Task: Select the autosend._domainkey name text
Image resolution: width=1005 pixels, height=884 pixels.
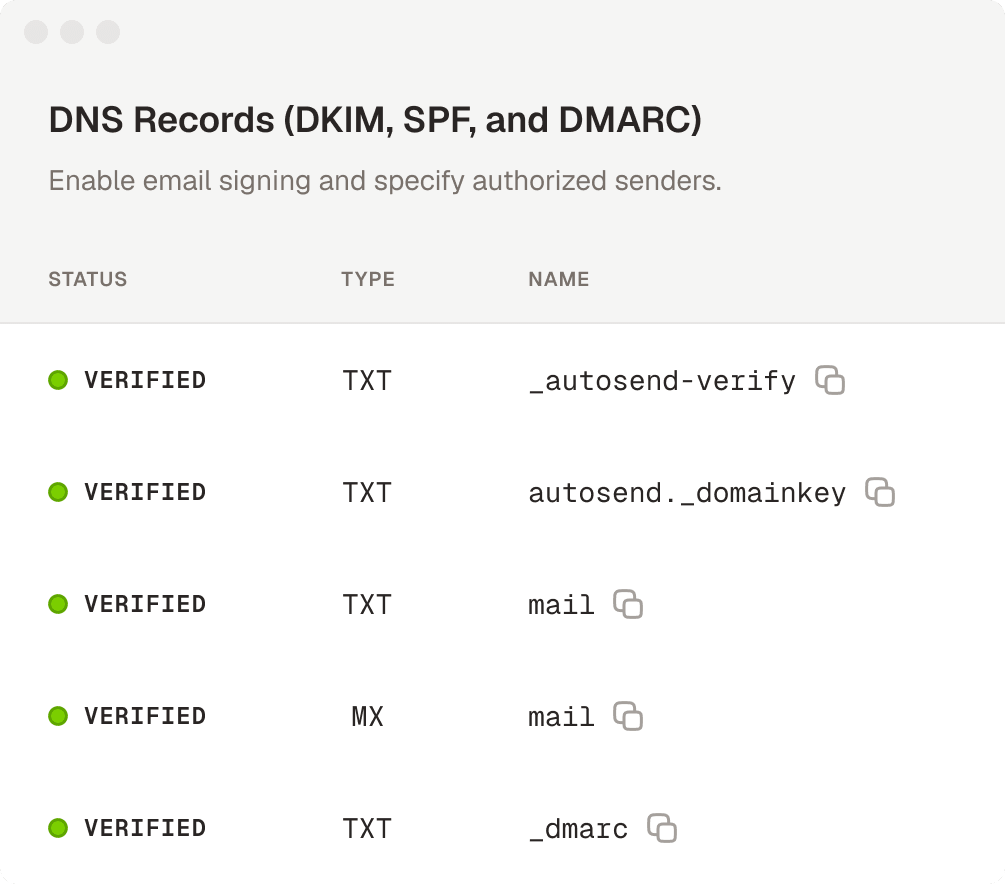Action: 687,493
